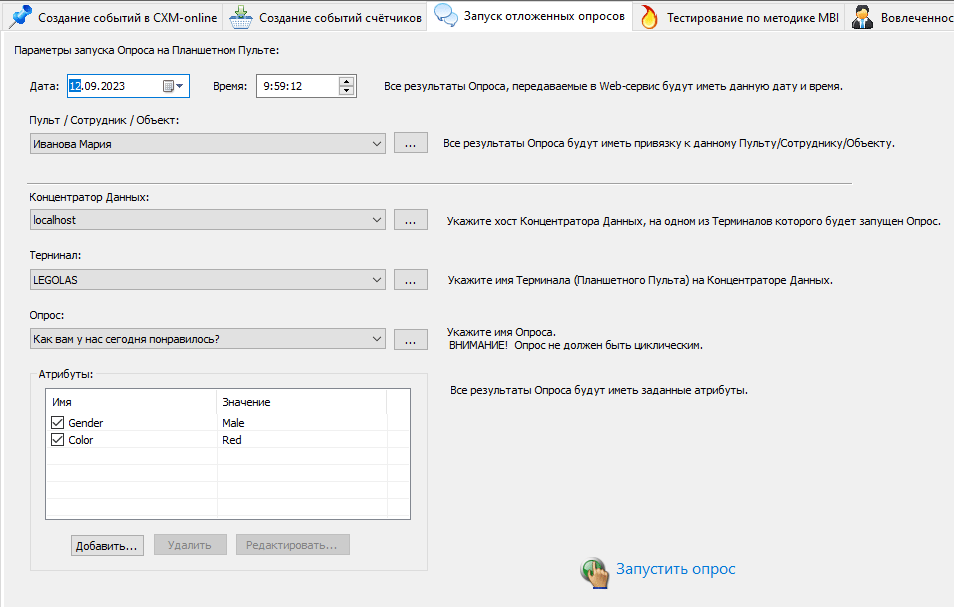Click inside the Время time field
The image size is (954, 607).
coord(296,87)
